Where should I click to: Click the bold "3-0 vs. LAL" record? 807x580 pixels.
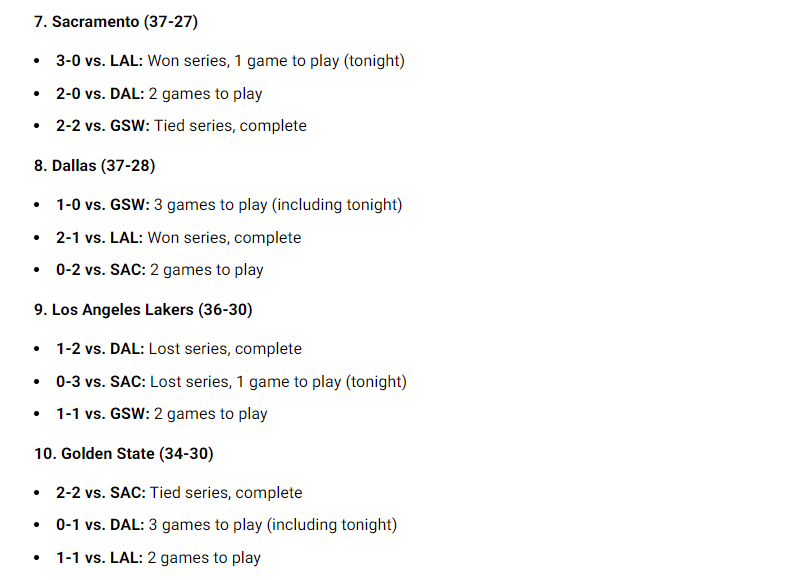(x=100, y=61)
